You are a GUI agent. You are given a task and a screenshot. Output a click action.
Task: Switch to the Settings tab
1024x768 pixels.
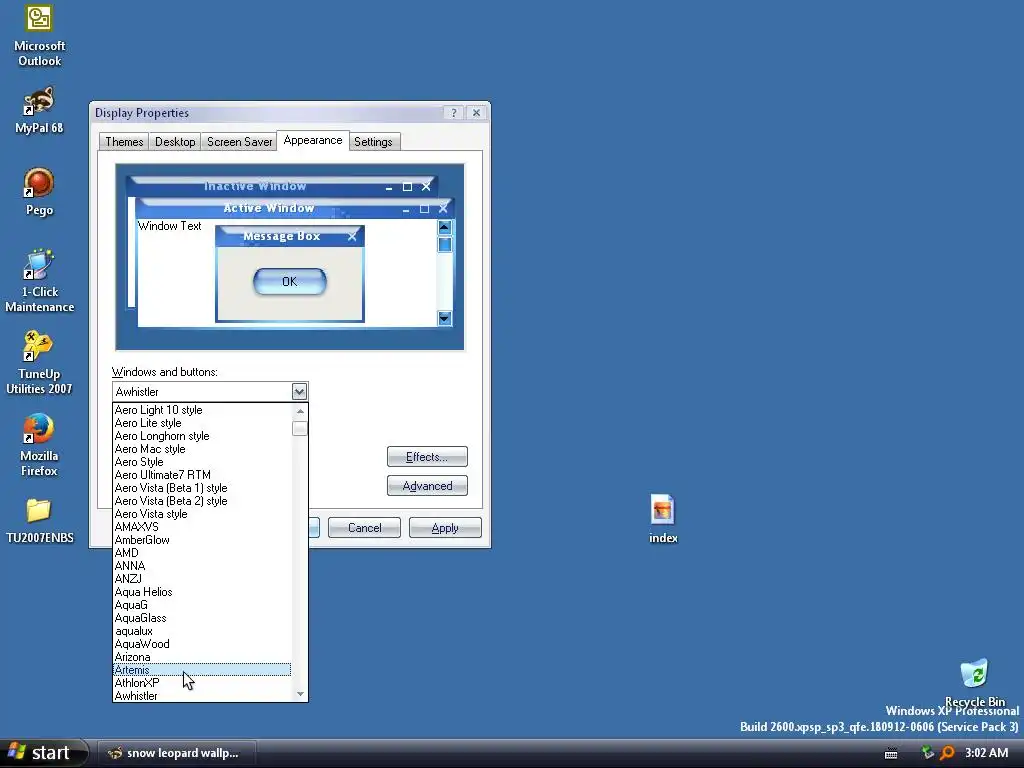(374, 142)
